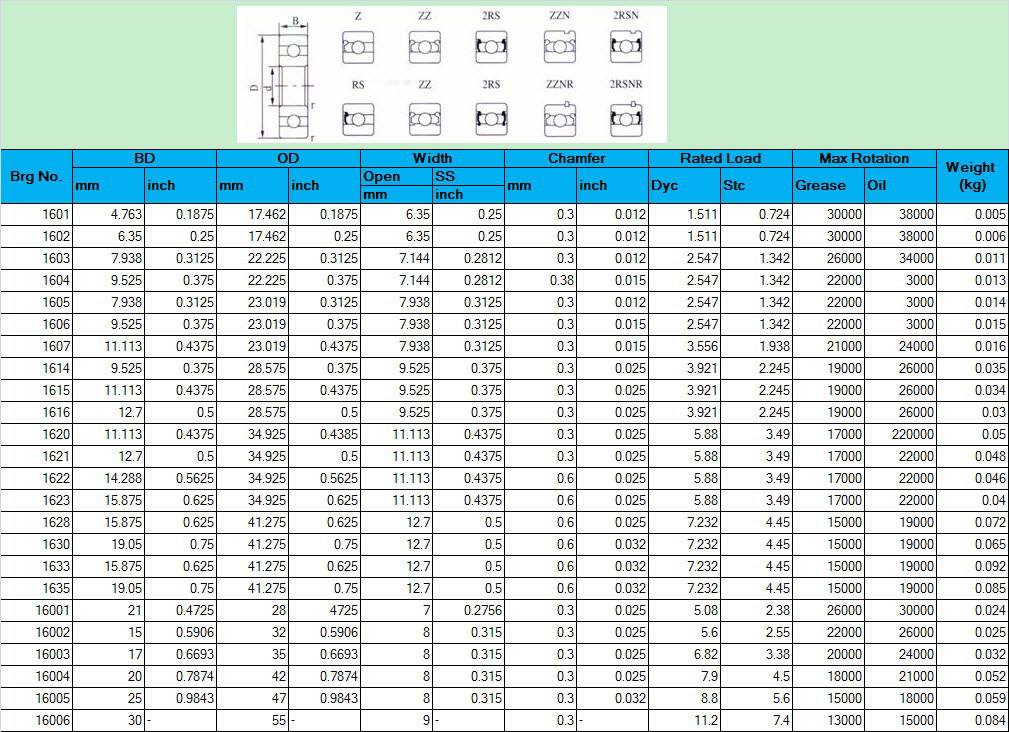
Task: Click bearing number 1601 cell
Action: [37, 214]
